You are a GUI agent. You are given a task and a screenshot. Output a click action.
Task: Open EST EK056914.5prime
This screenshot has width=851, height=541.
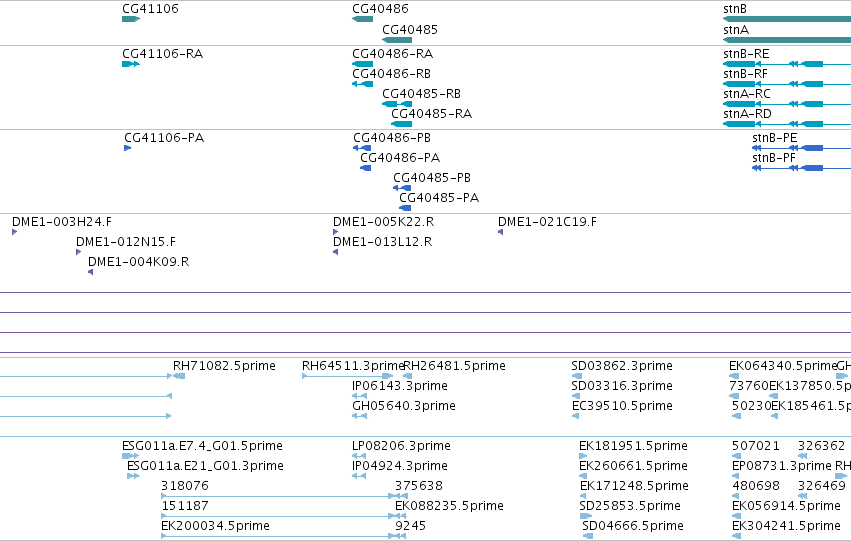pyautogui.click(x=786, y=506)
